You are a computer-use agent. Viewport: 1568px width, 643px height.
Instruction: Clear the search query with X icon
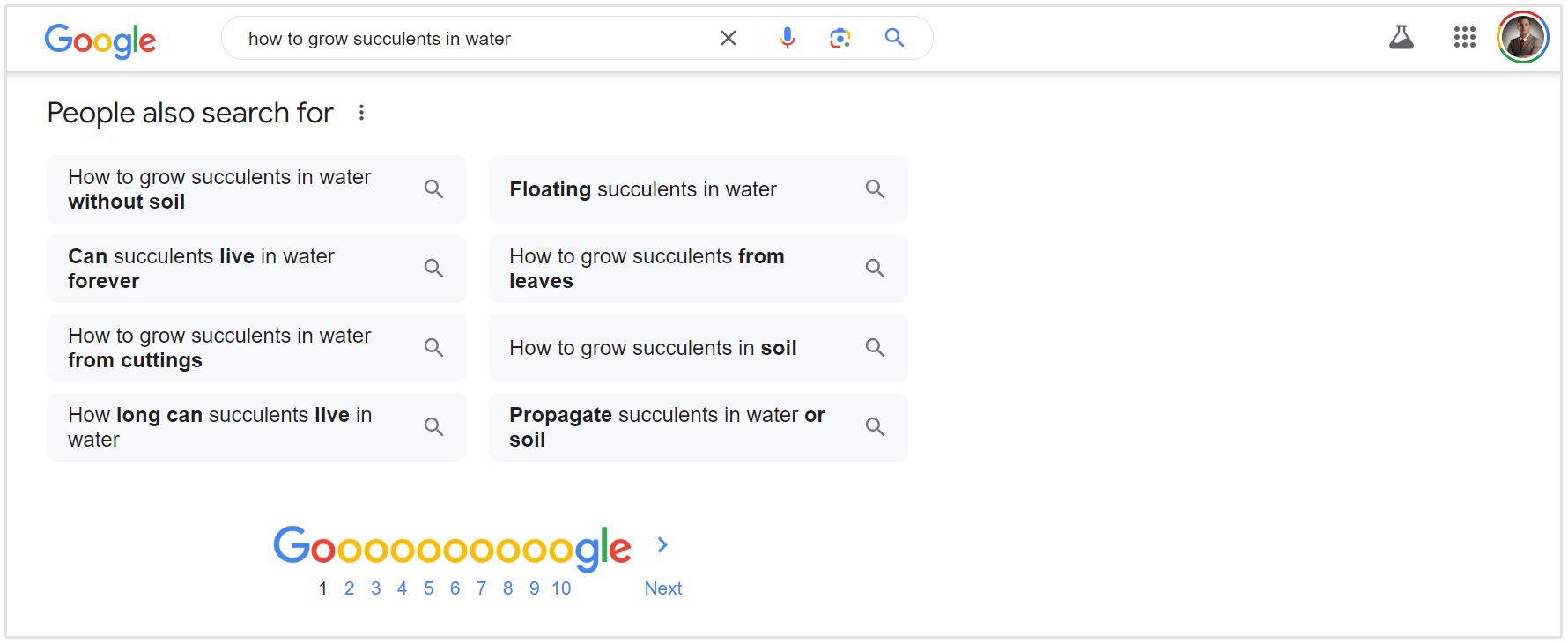point(729,38)
